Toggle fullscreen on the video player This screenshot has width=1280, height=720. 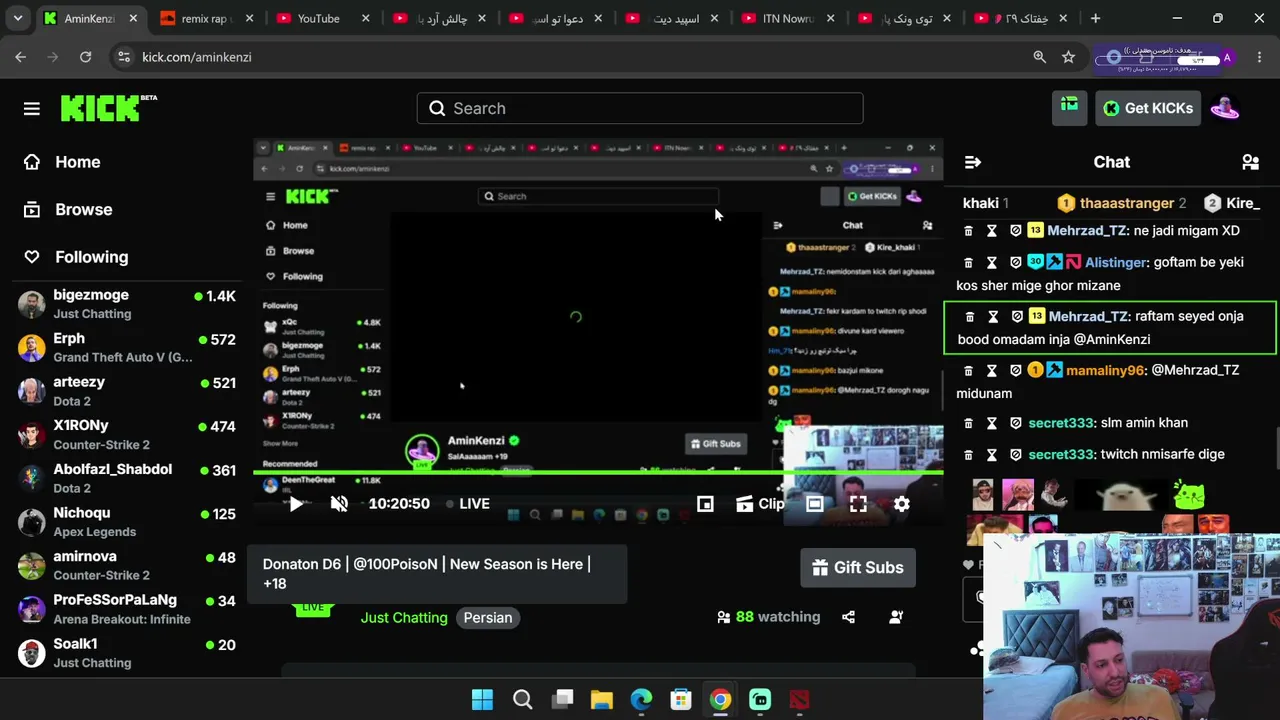858,504
